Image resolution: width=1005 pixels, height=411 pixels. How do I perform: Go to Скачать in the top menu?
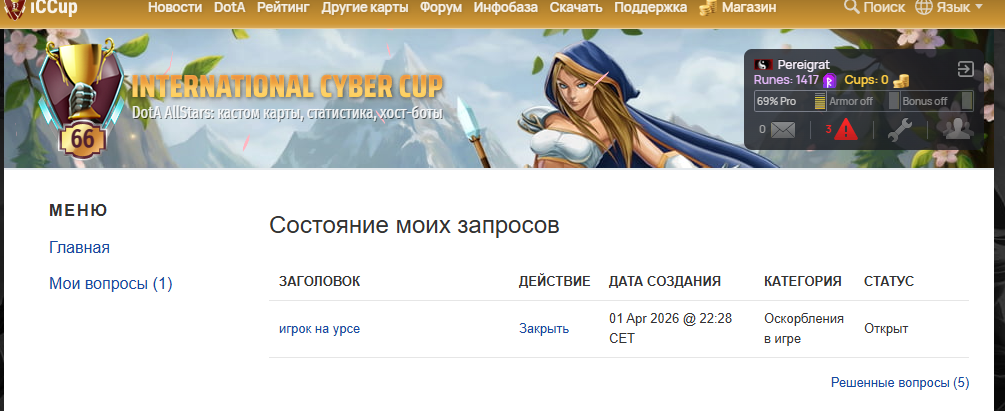pos(576,8)
